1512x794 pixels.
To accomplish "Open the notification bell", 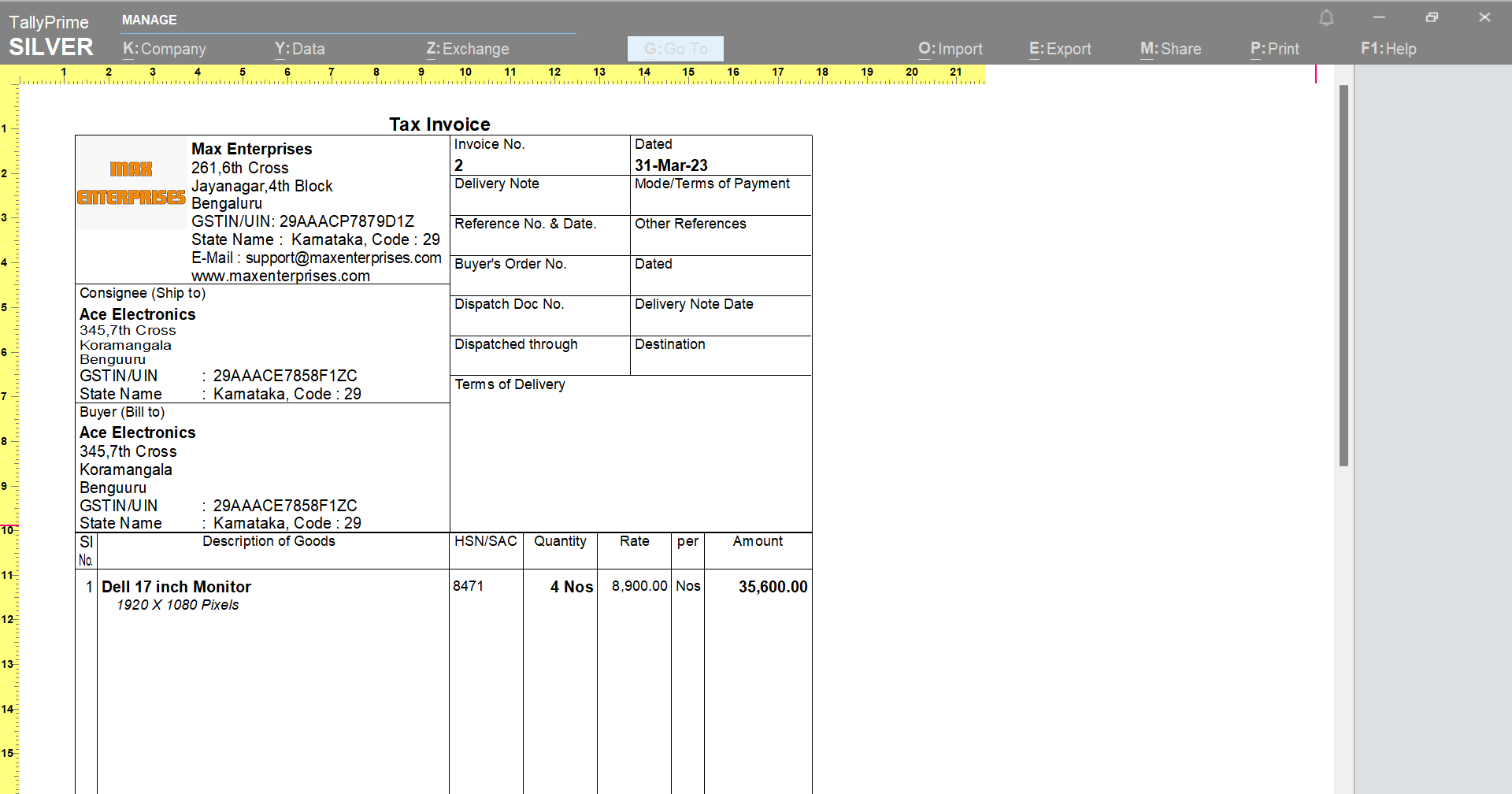I will [x=1326, y=17].
